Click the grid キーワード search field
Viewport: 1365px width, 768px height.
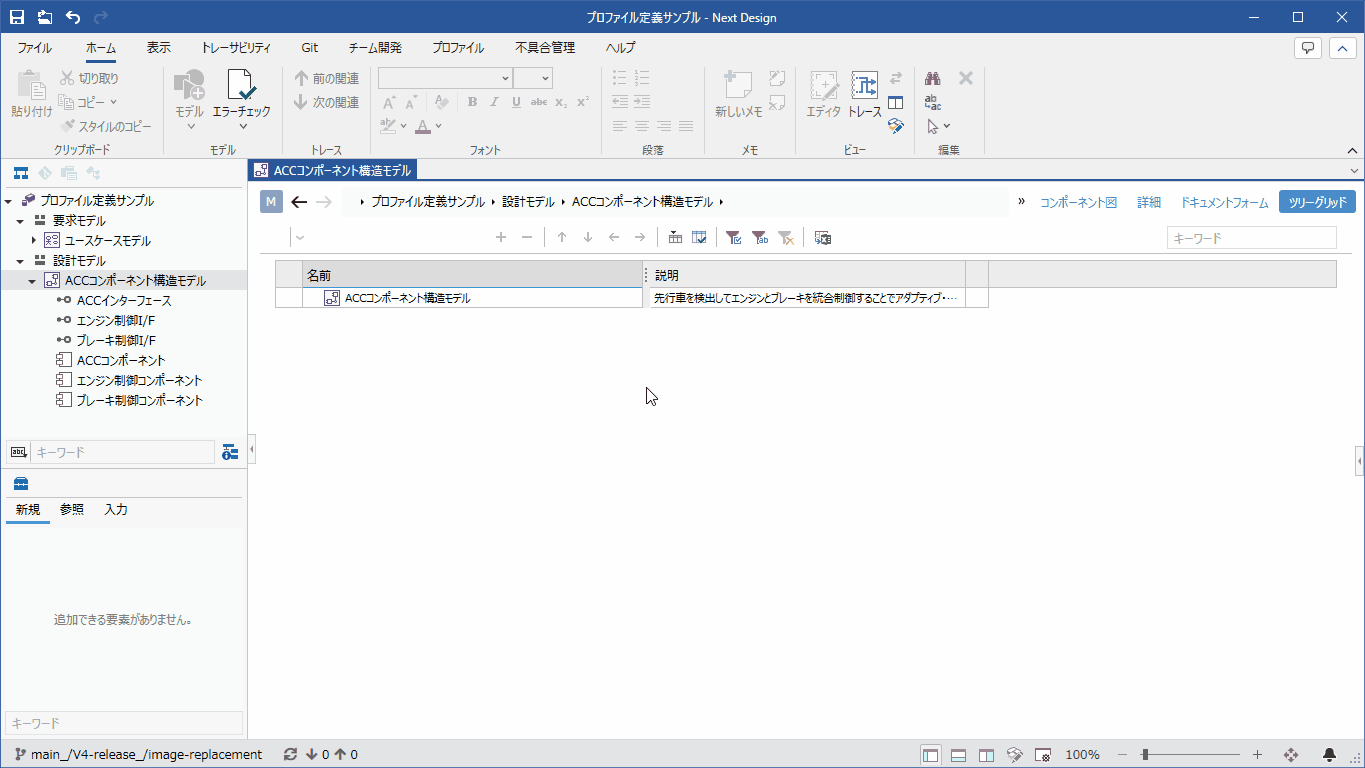(x=1252, y=238)
